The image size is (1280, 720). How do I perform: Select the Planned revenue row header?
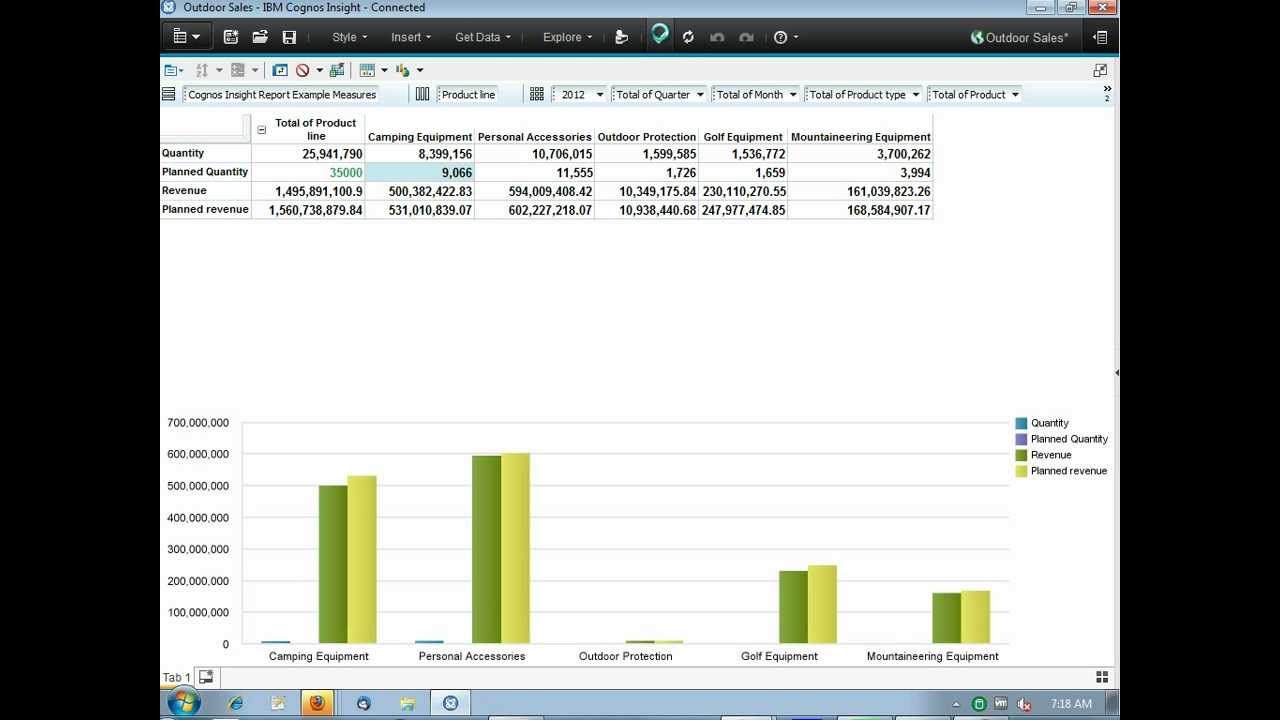tap(205, 210)
